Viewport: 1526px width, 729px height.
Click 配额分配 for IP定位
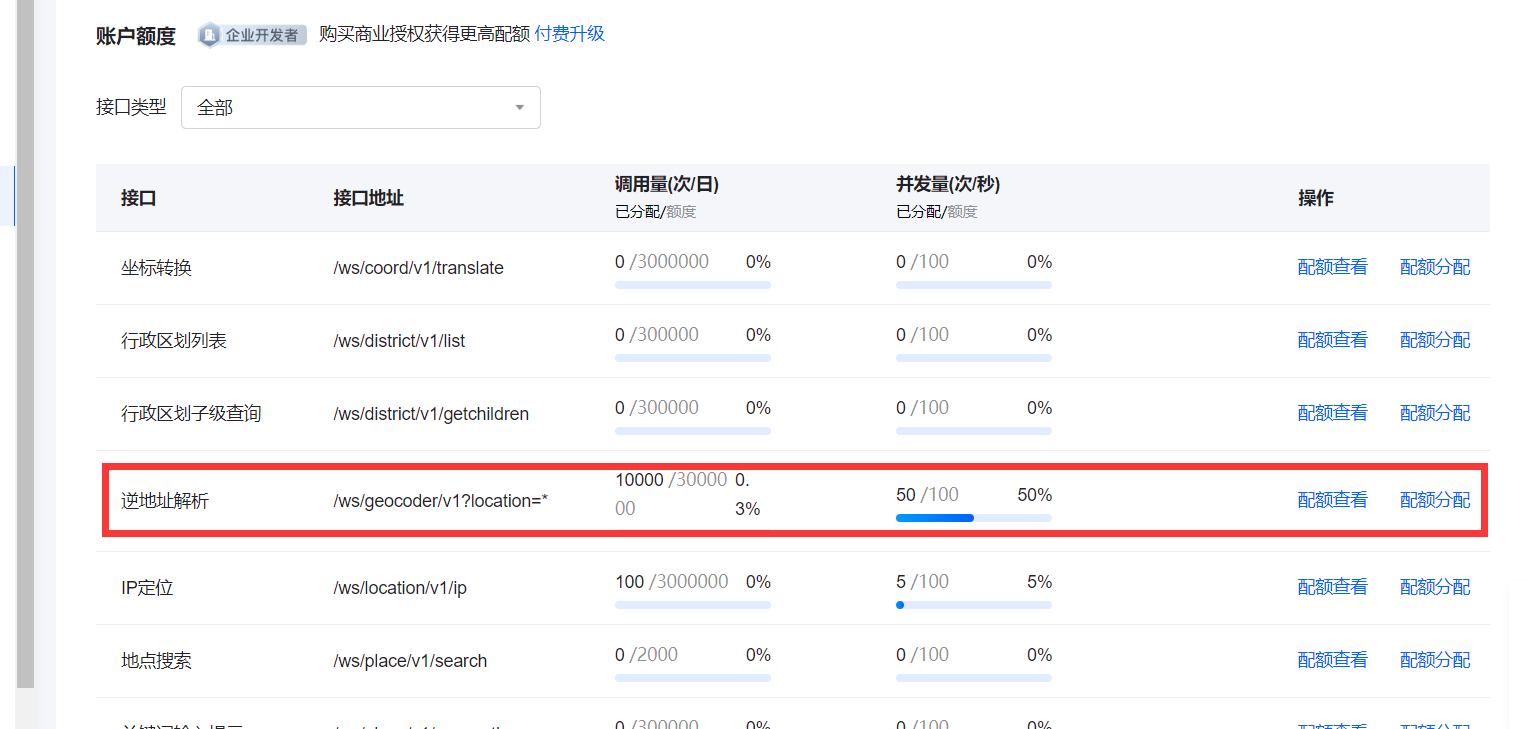coord(1435,587)
